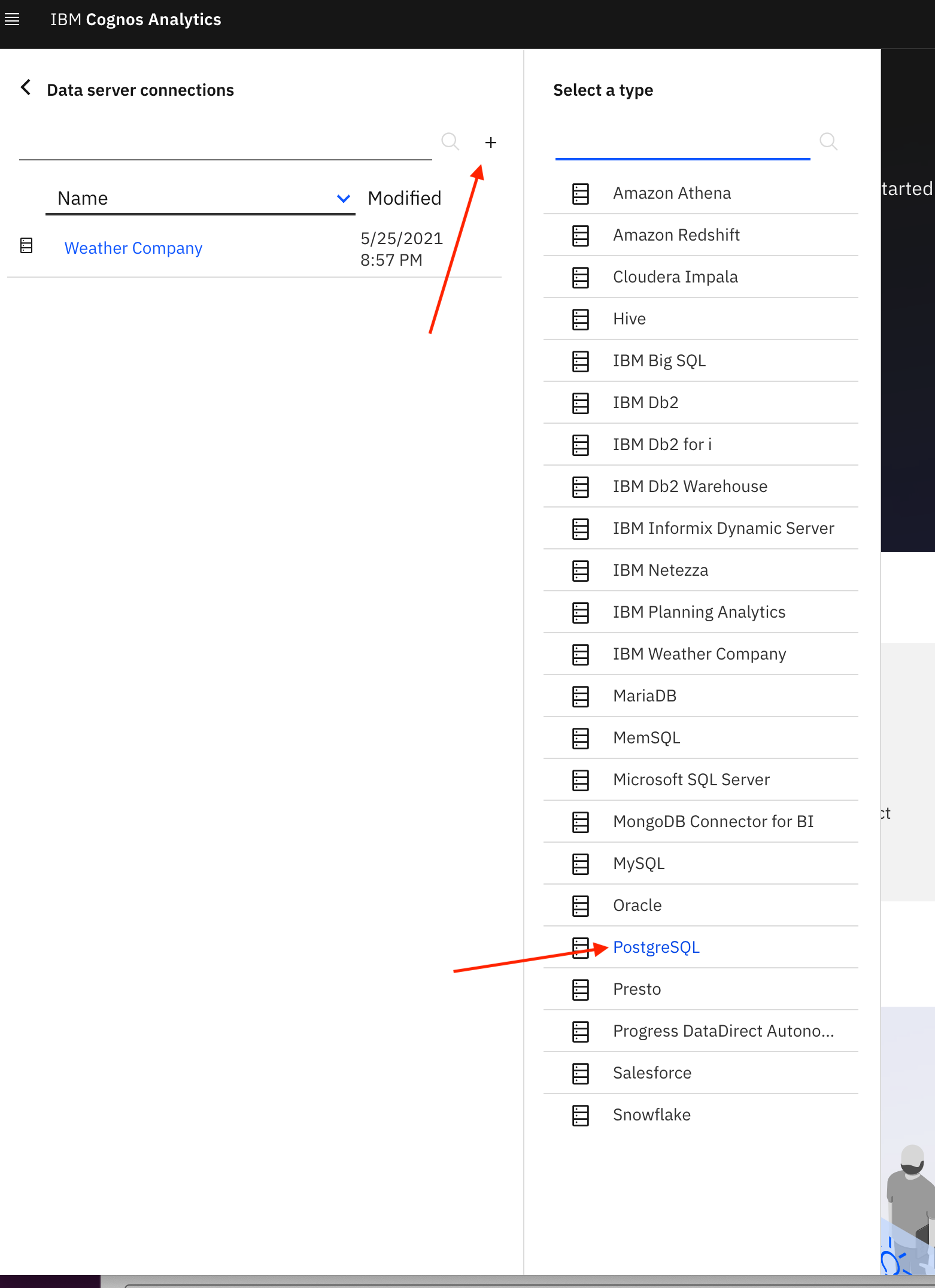Viewport: 935px width, 1288px height.
Task: Click the Amazon Redshift database icon
Action: click(581, 235)
